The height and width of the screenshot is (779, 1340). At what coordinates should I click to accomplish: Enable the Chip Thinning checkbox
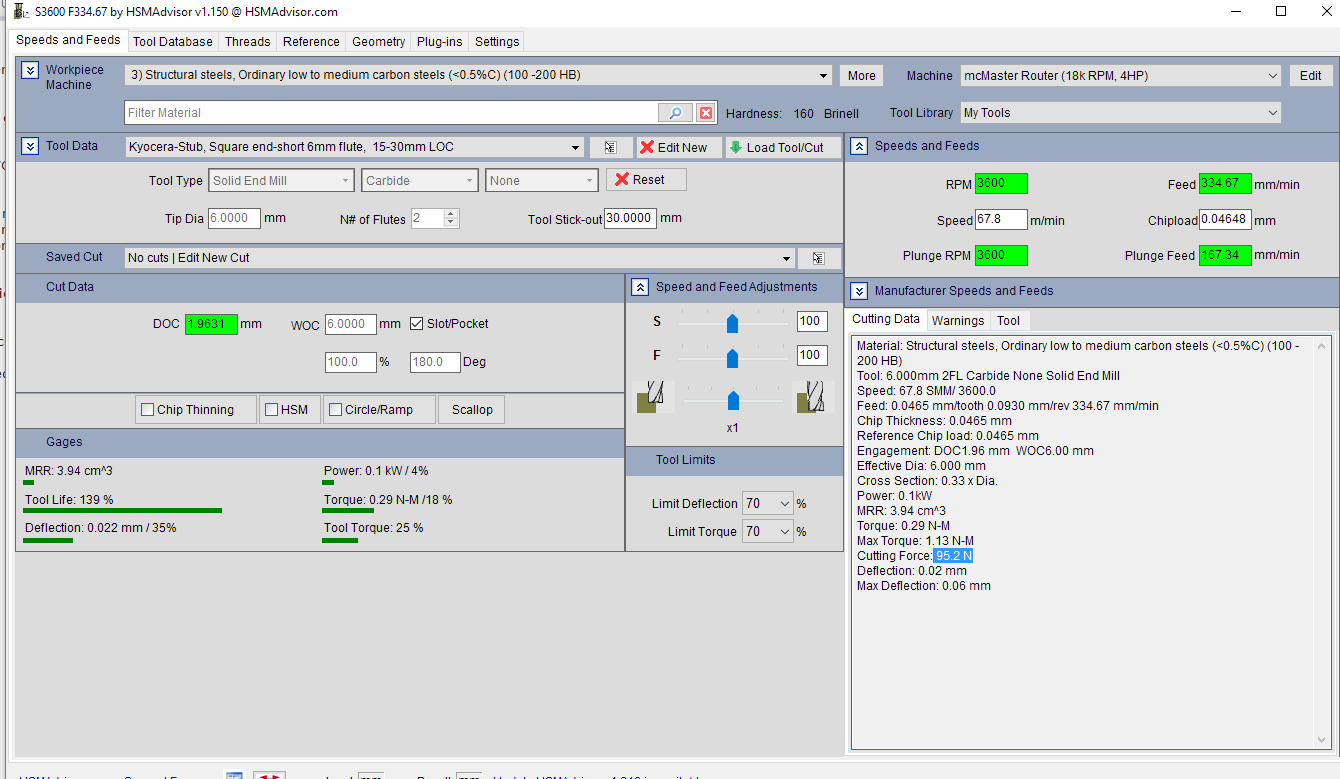click(x=148, y=410)
